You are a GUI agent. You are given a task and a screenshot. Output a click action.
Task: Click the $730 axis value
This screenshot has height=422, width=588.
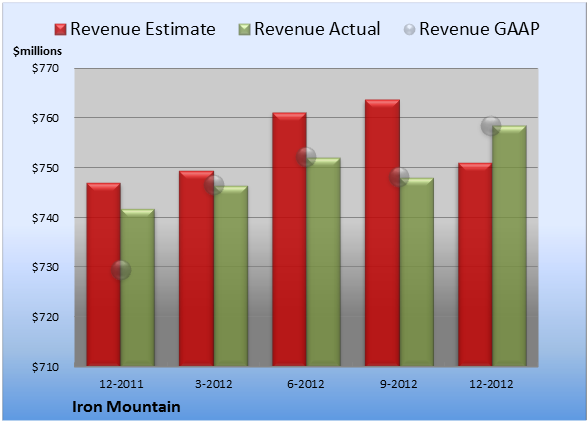[x=45, y=267]
